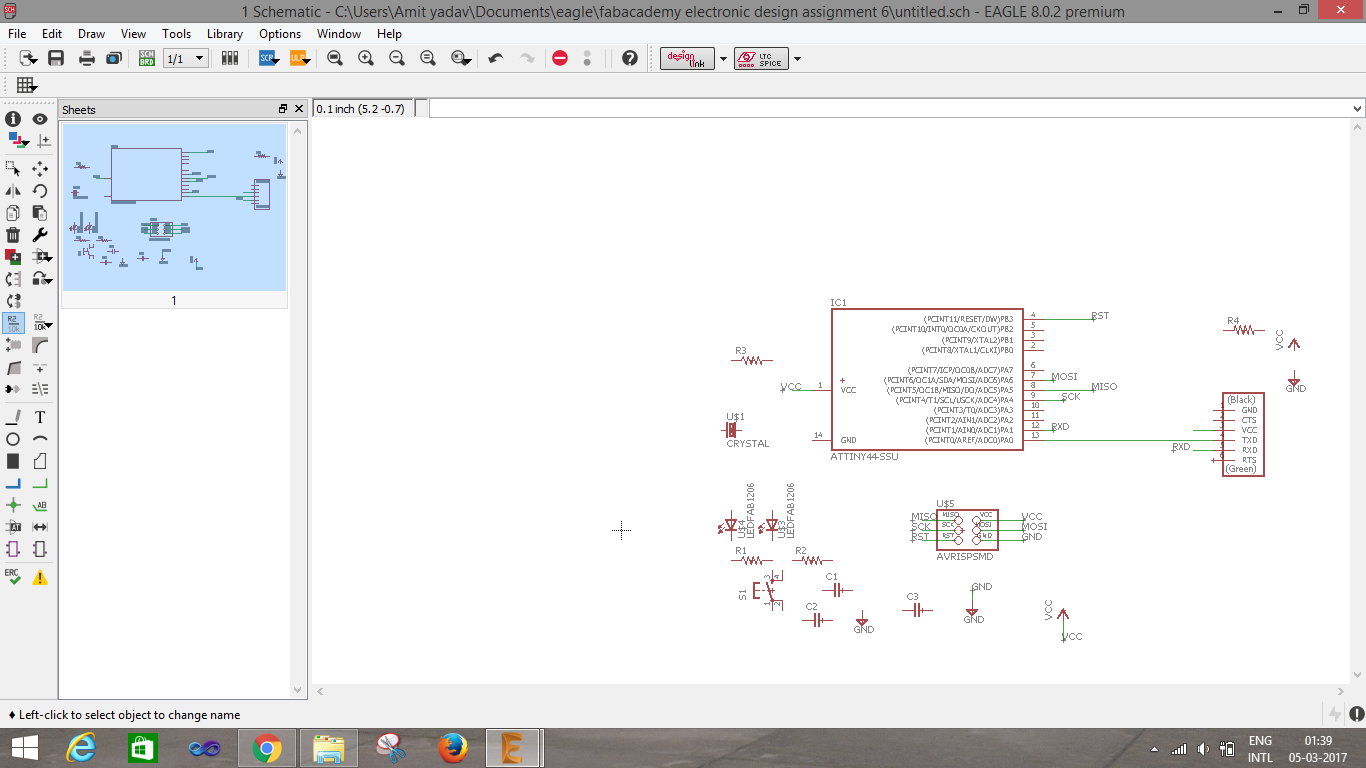Select the Copy tool
Image resolution: width=1366 pixels, height=768 pixels.
[13, 212]
